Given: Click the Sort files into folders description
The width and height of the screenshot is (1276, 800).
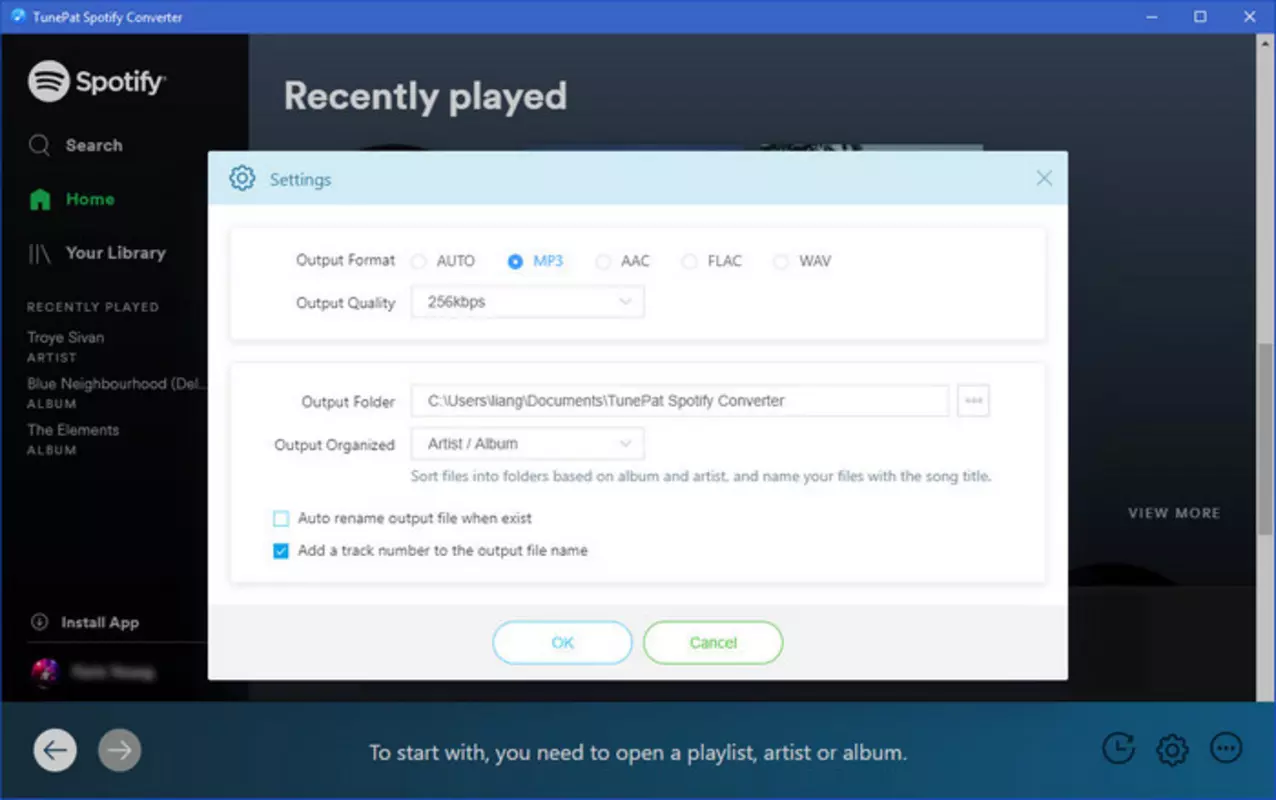Looking at the screenshot, I should [x=701, y=476].
